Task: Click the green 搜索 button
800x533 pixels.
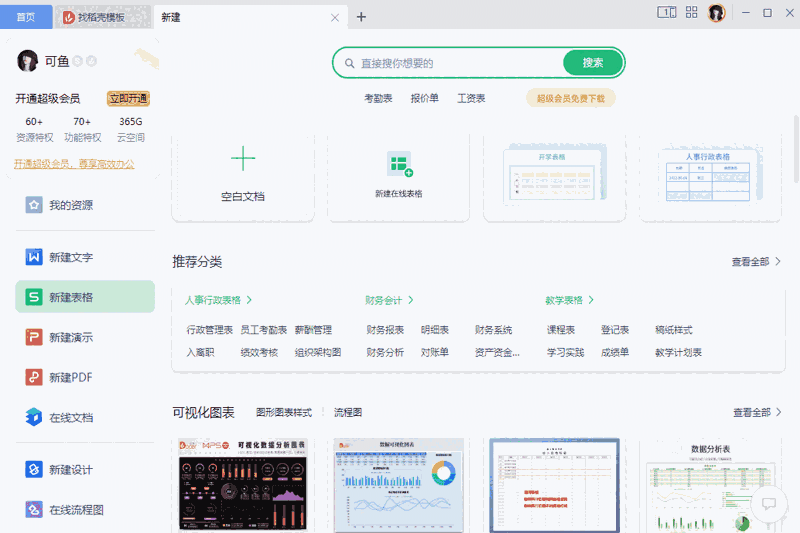Action: point(593,63)
